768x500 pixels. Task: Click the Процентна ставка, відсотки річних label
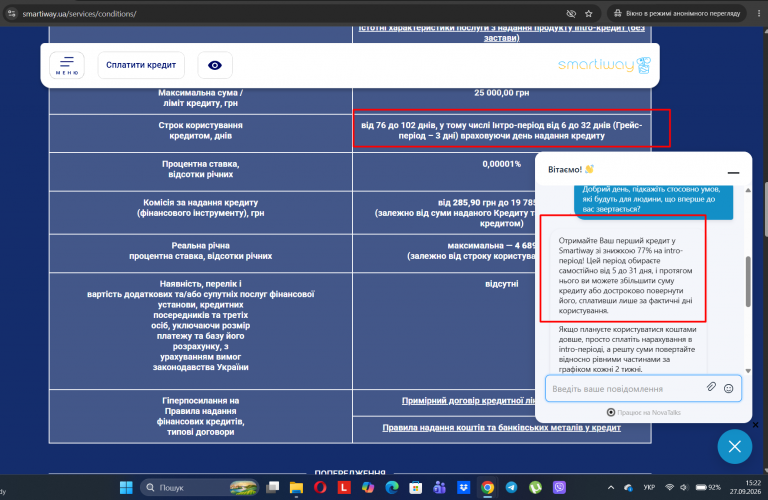tap(200, 169)
